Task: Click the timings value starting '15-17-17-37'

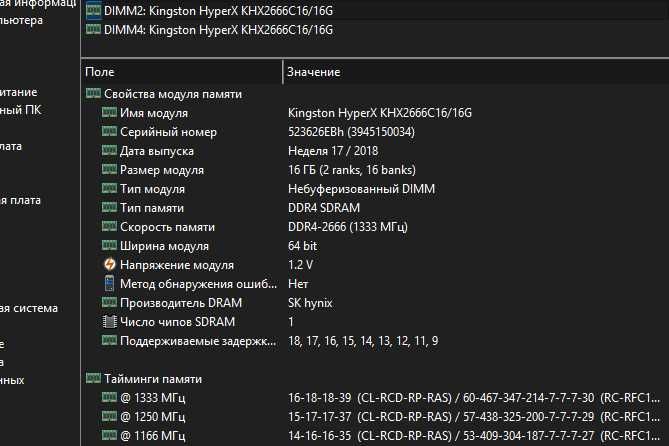Action: click(x=474, y=417)
